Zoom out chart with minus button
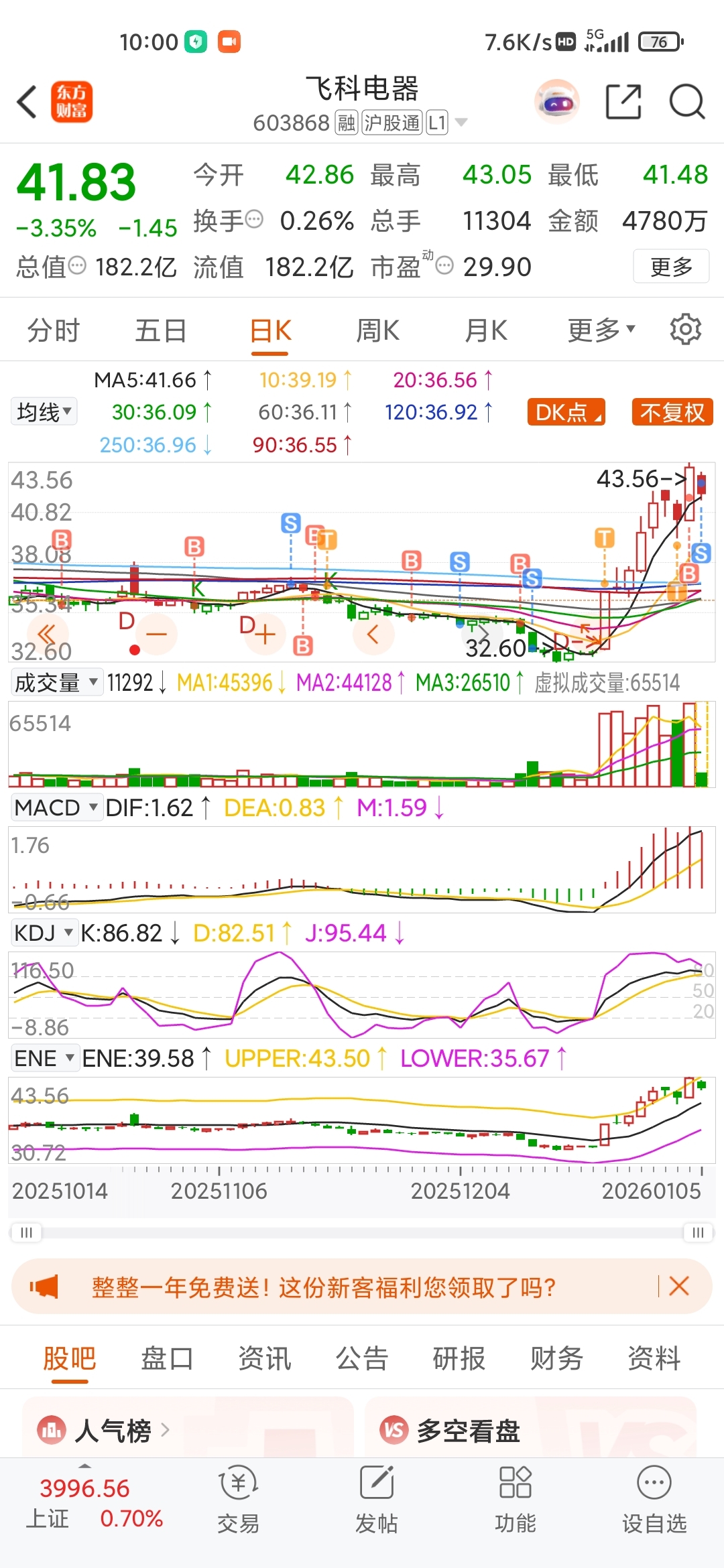The height and width of the screenshot is (1568, 724). pos(157,634)
